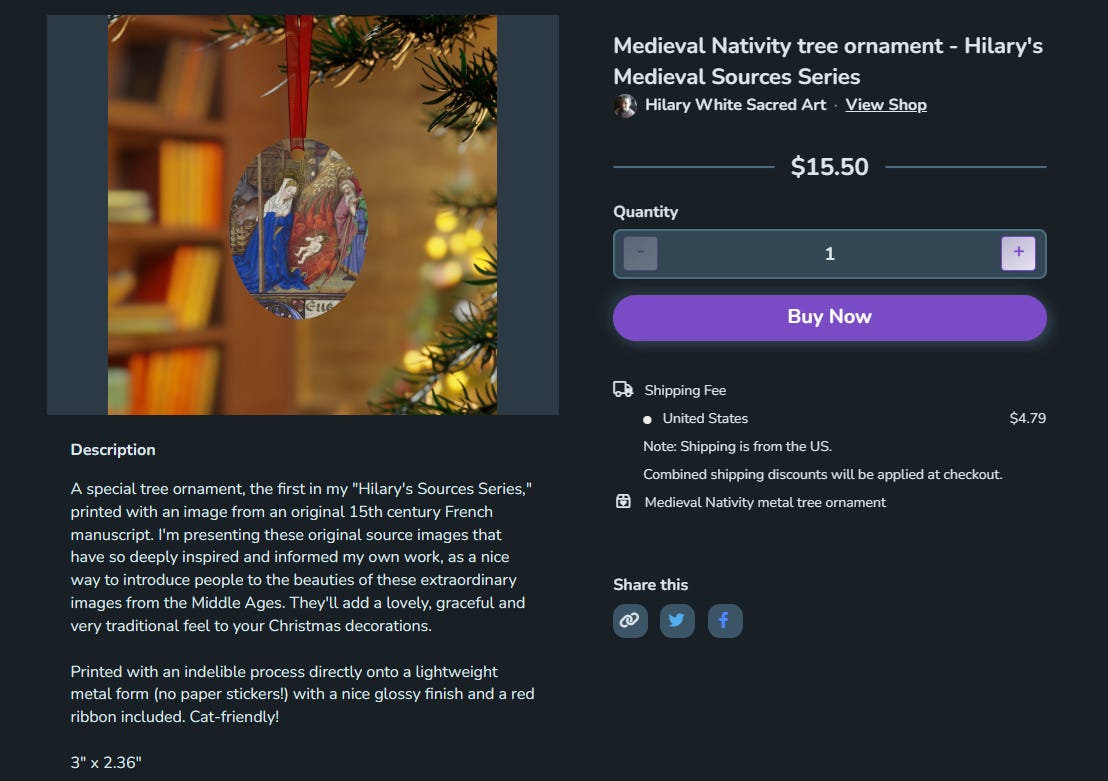Screen dimensions: 1108x781
Task: Increase quantity with the plus button
Action: [x=1018, y=253]
